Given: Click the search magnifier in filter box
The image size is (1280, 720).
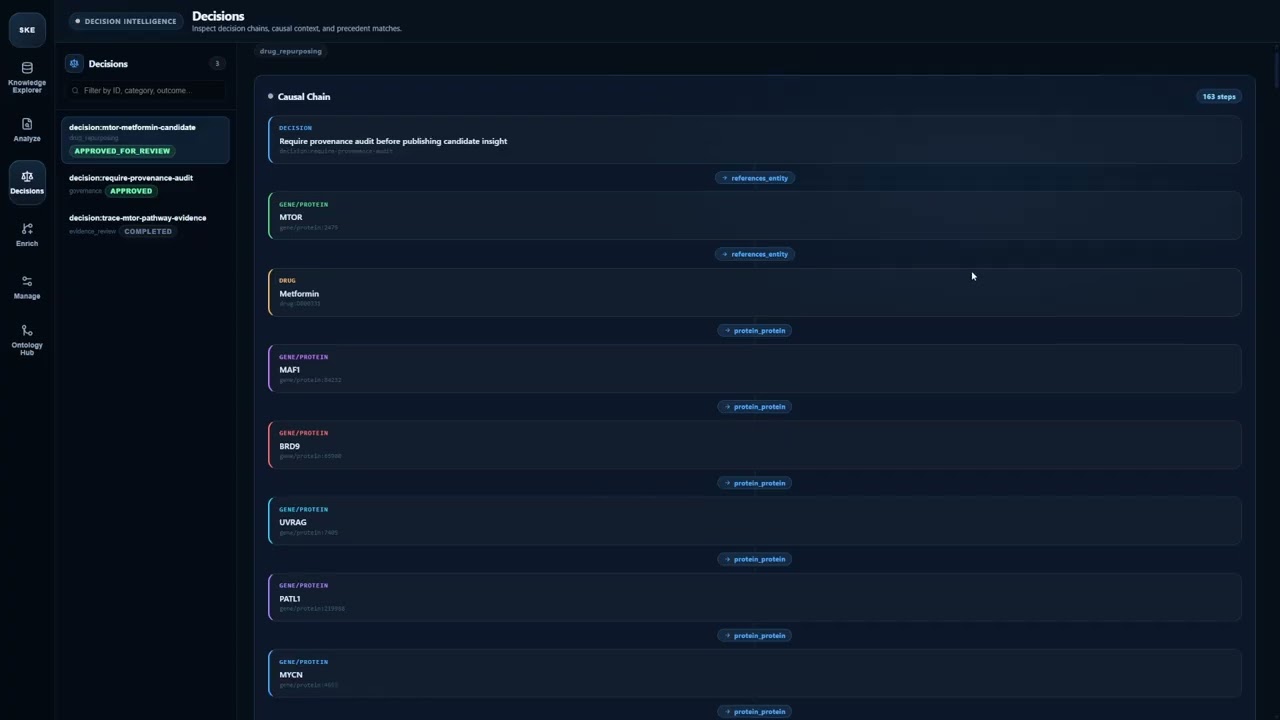Looking at the screenshot, I should point(75,90).
